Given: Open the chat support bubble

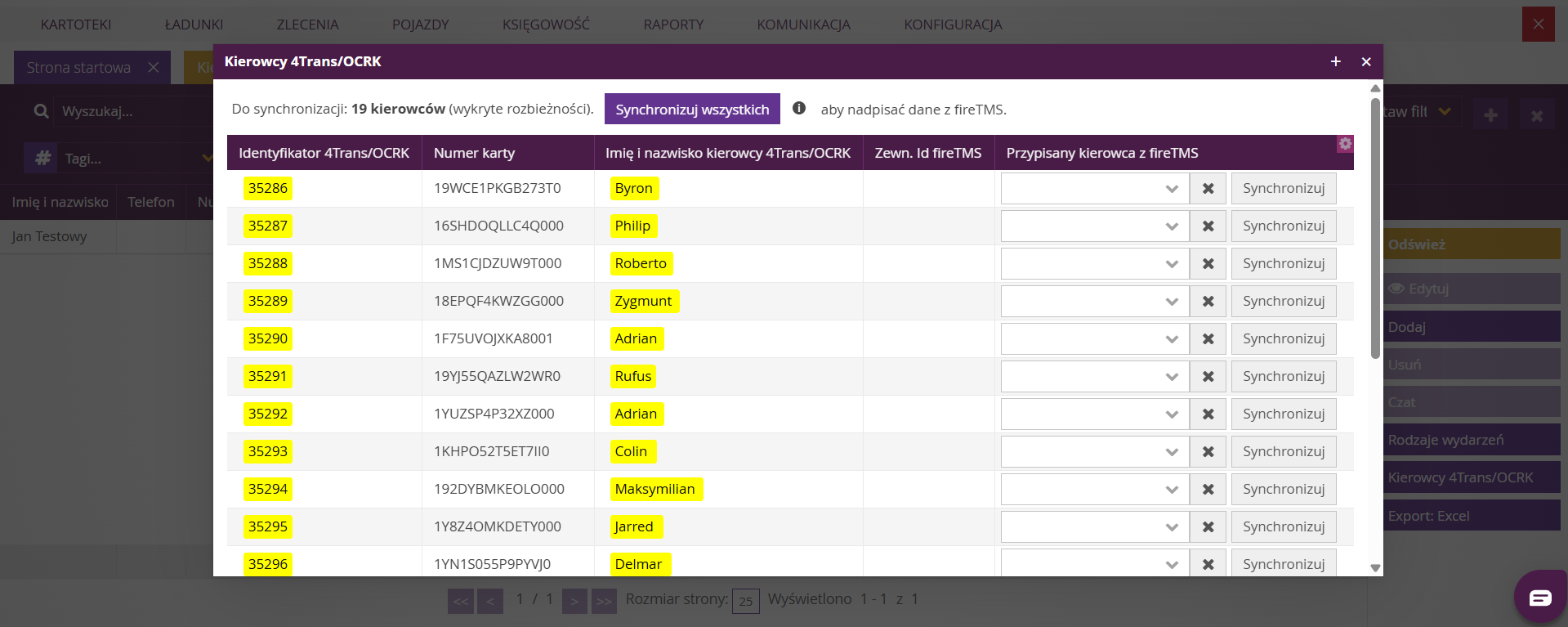Looking at the screenshot, I should [1540, 598].
